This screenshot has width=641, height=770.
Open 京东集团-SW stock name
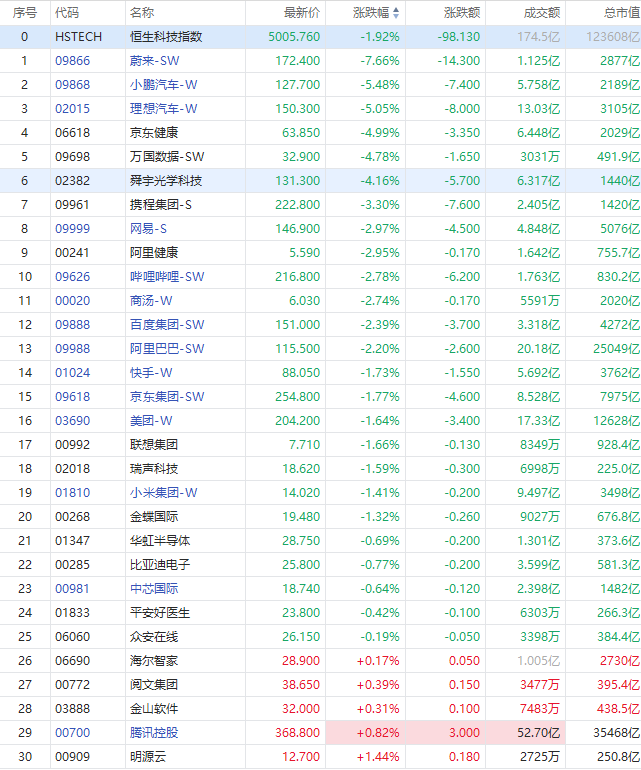[167, 397]
